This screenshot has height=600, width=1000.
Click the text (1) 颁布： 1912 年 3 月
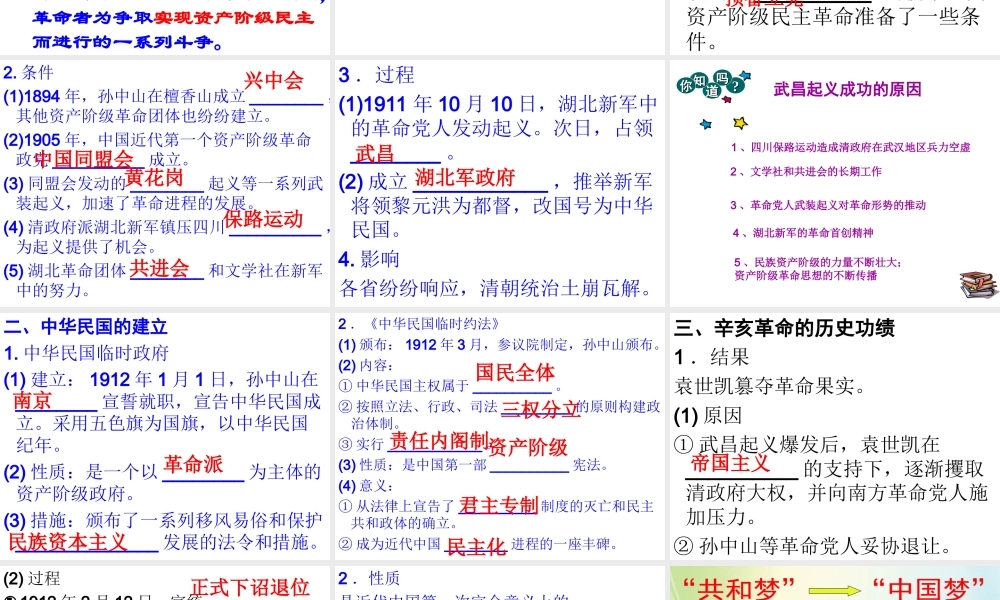411,344
